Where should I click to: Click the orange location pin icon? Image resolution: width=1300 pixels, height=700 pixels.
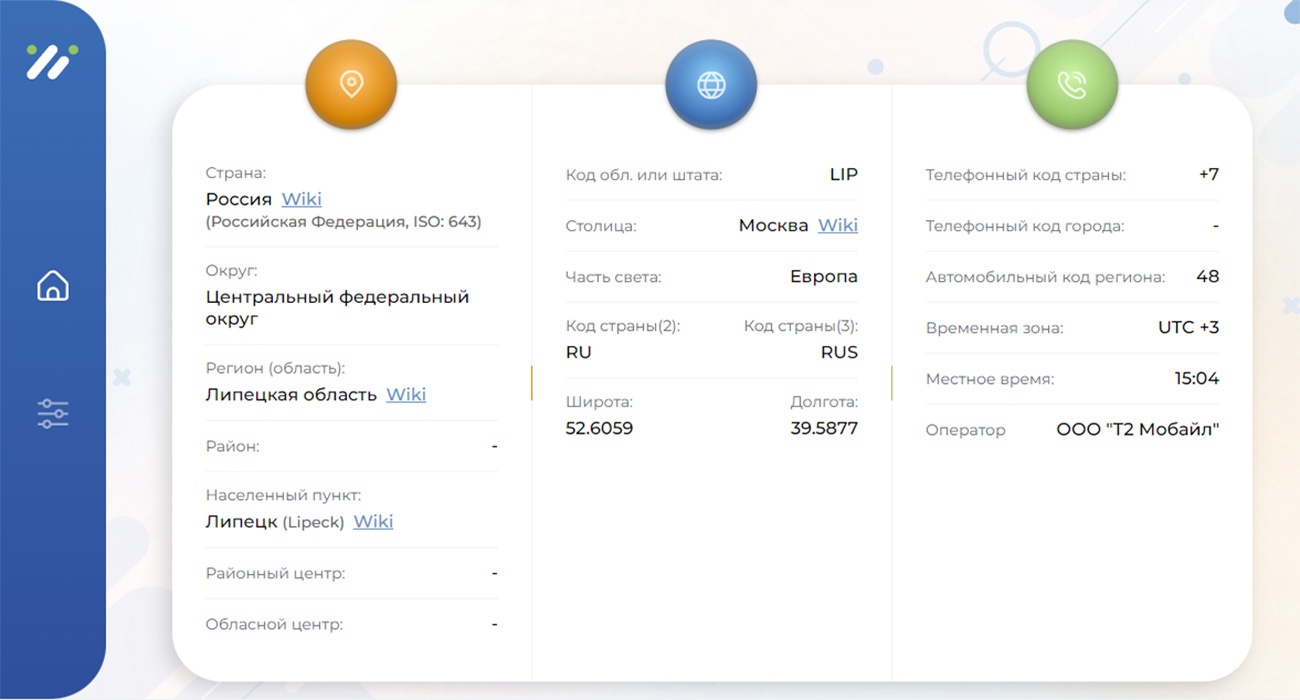(x=351, y=84)
